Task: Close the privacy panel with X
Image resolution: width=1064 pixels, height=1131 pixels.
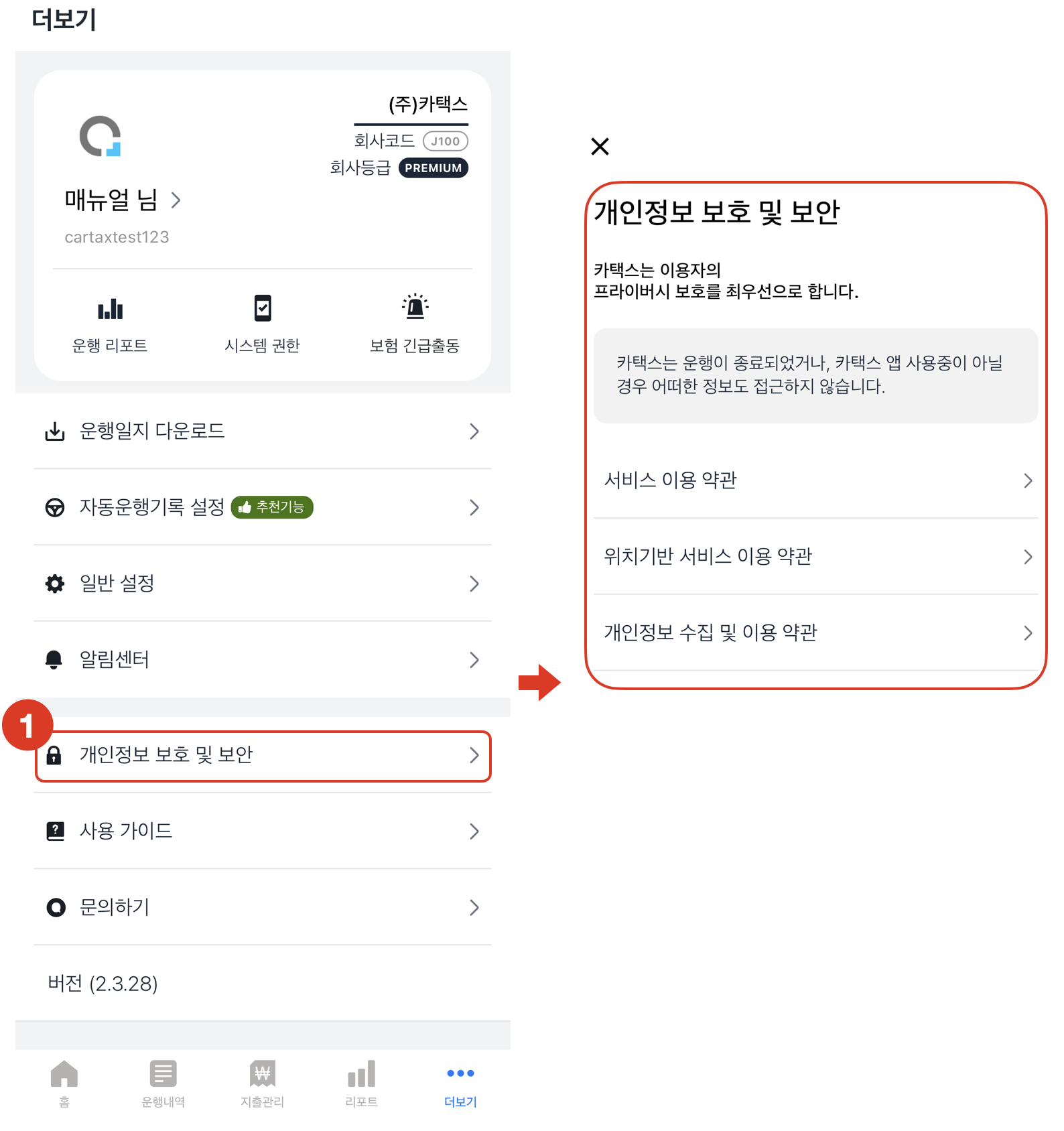Action: click(600, 146)
